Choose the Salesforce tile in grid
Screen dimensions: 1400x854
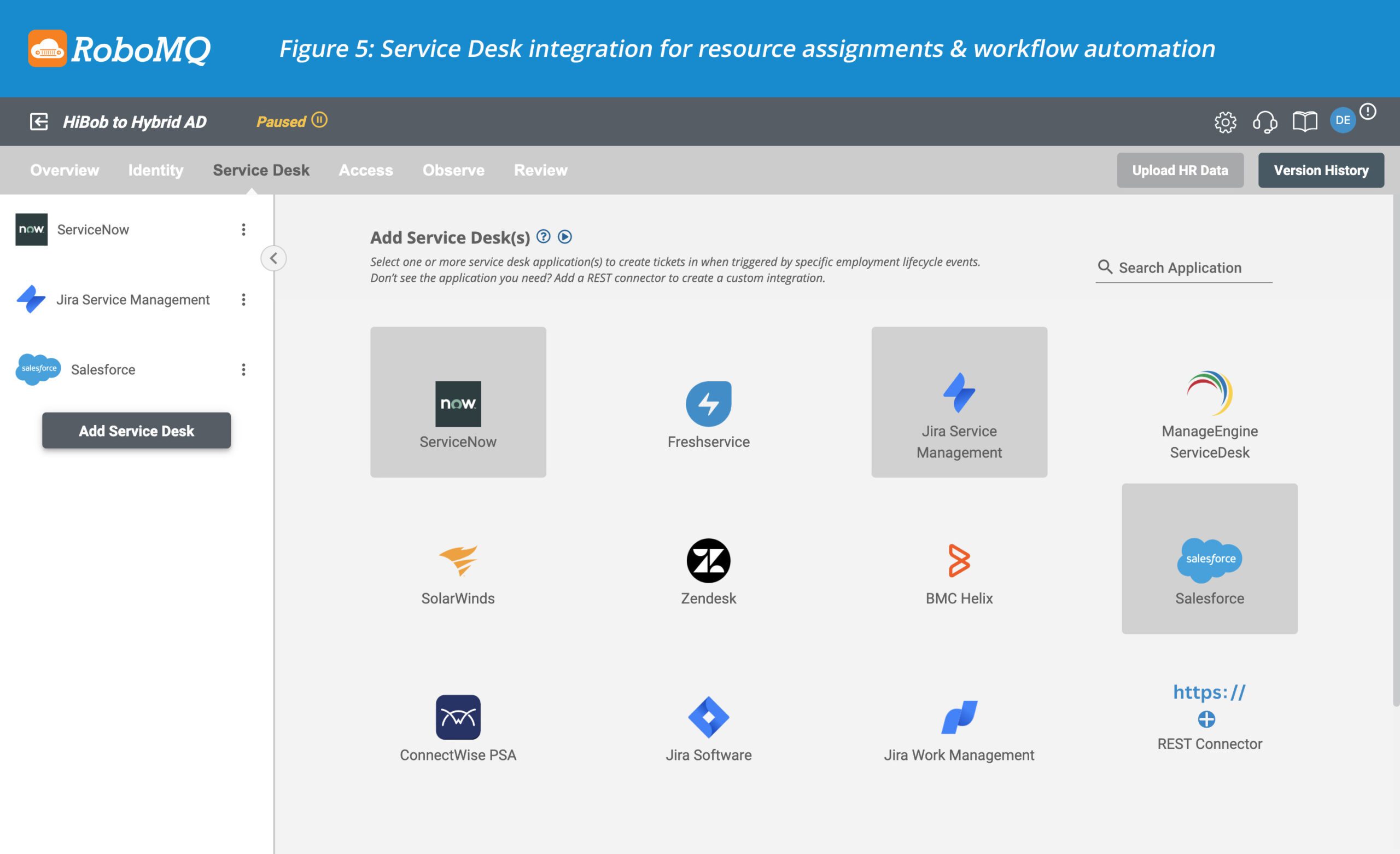tap(1210, 559)
